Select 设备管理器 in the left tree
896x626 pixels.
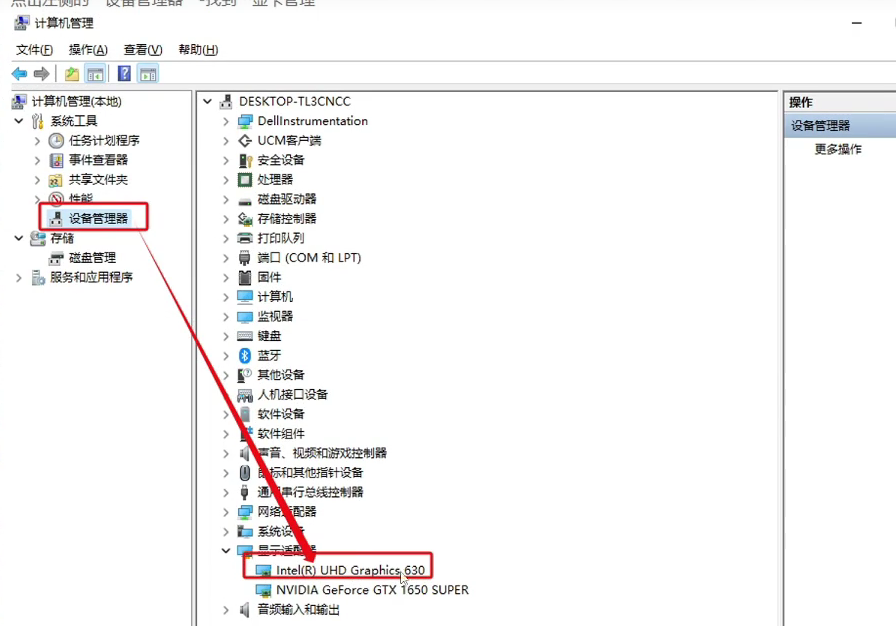point(98,218)
